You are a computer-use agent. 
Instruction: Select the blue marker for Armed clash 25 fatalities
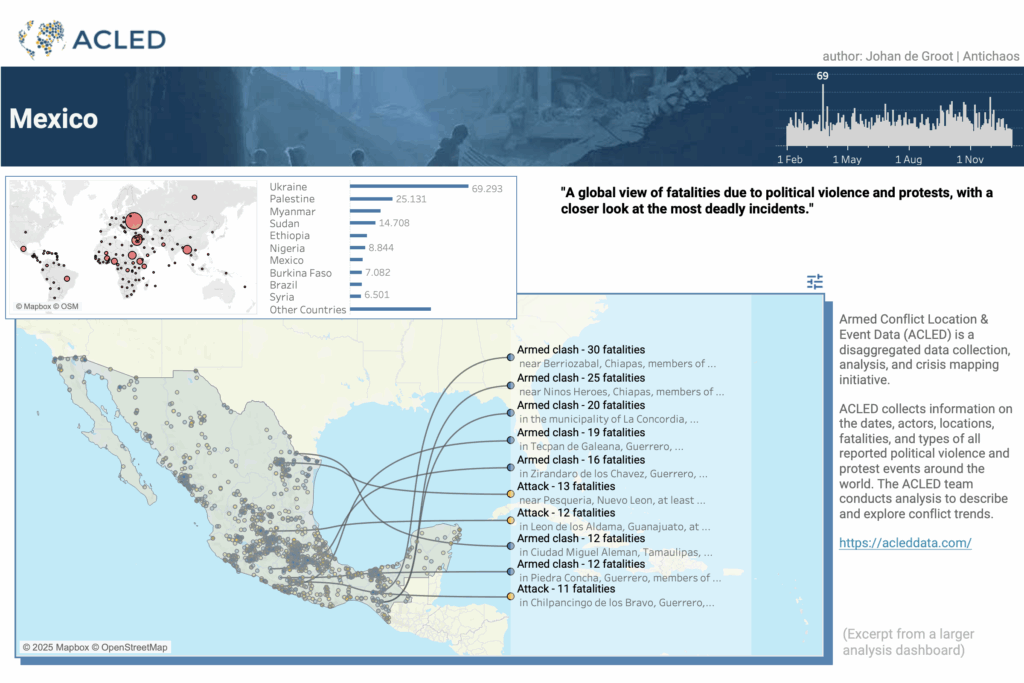pyautogui.click(x=510, y=385)
